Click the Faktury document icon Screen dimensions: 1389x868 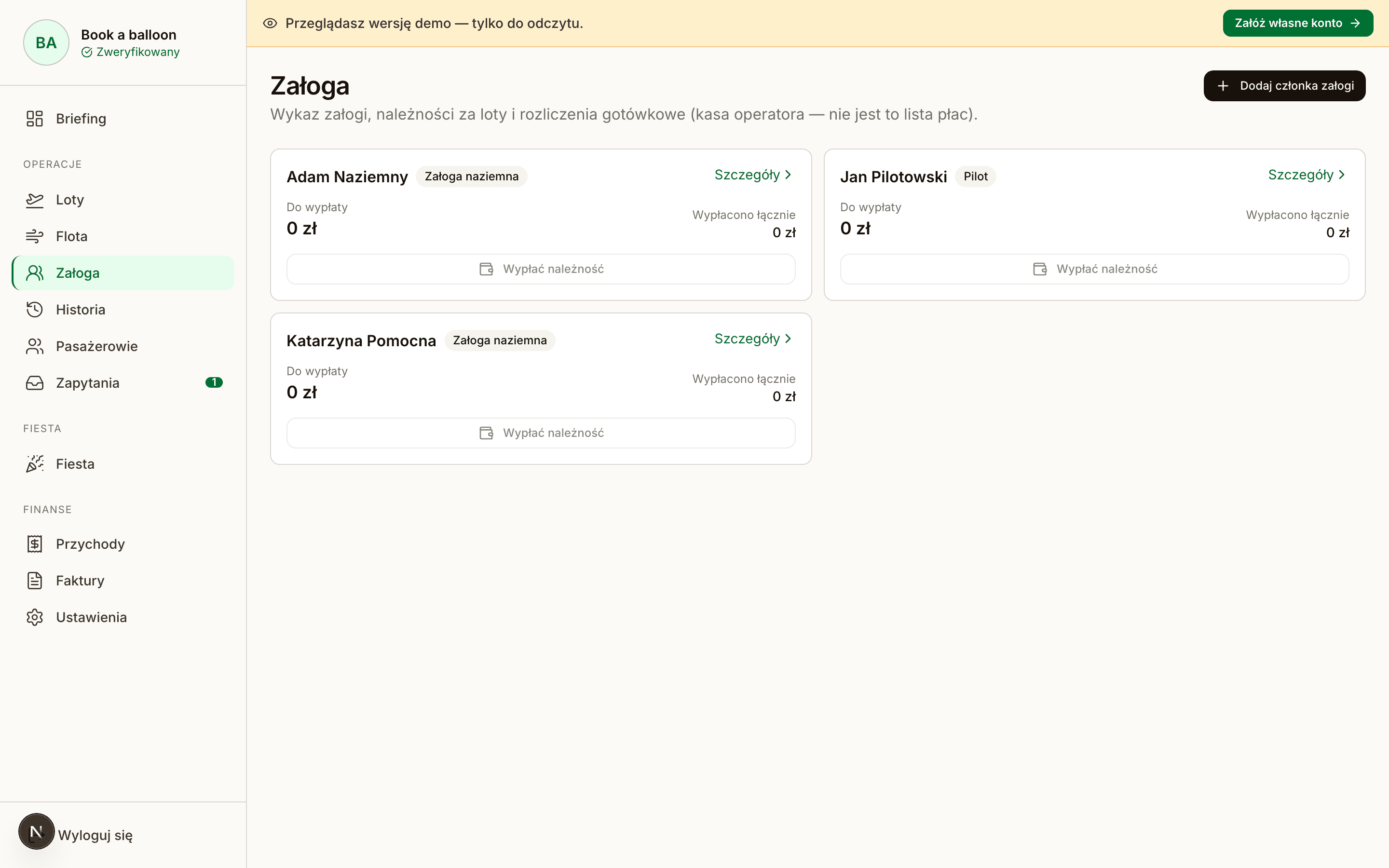click(34, 581)
